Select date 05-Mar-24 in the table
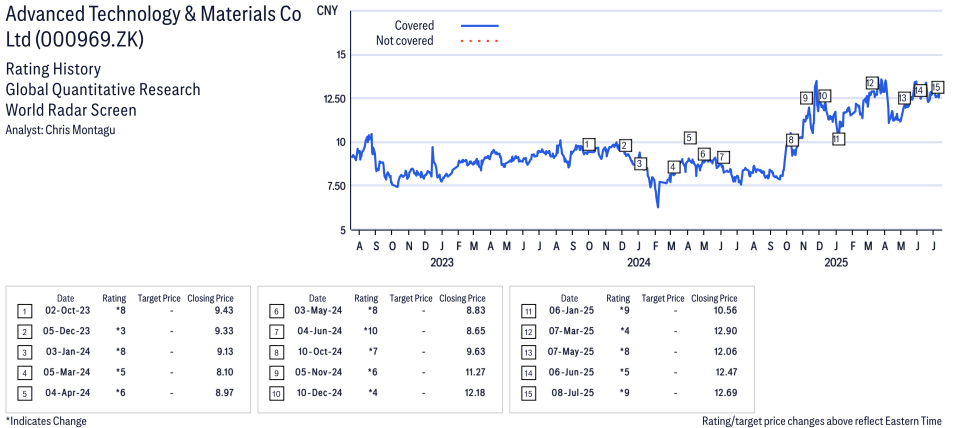Screen dimensions: 953x428 68,372
